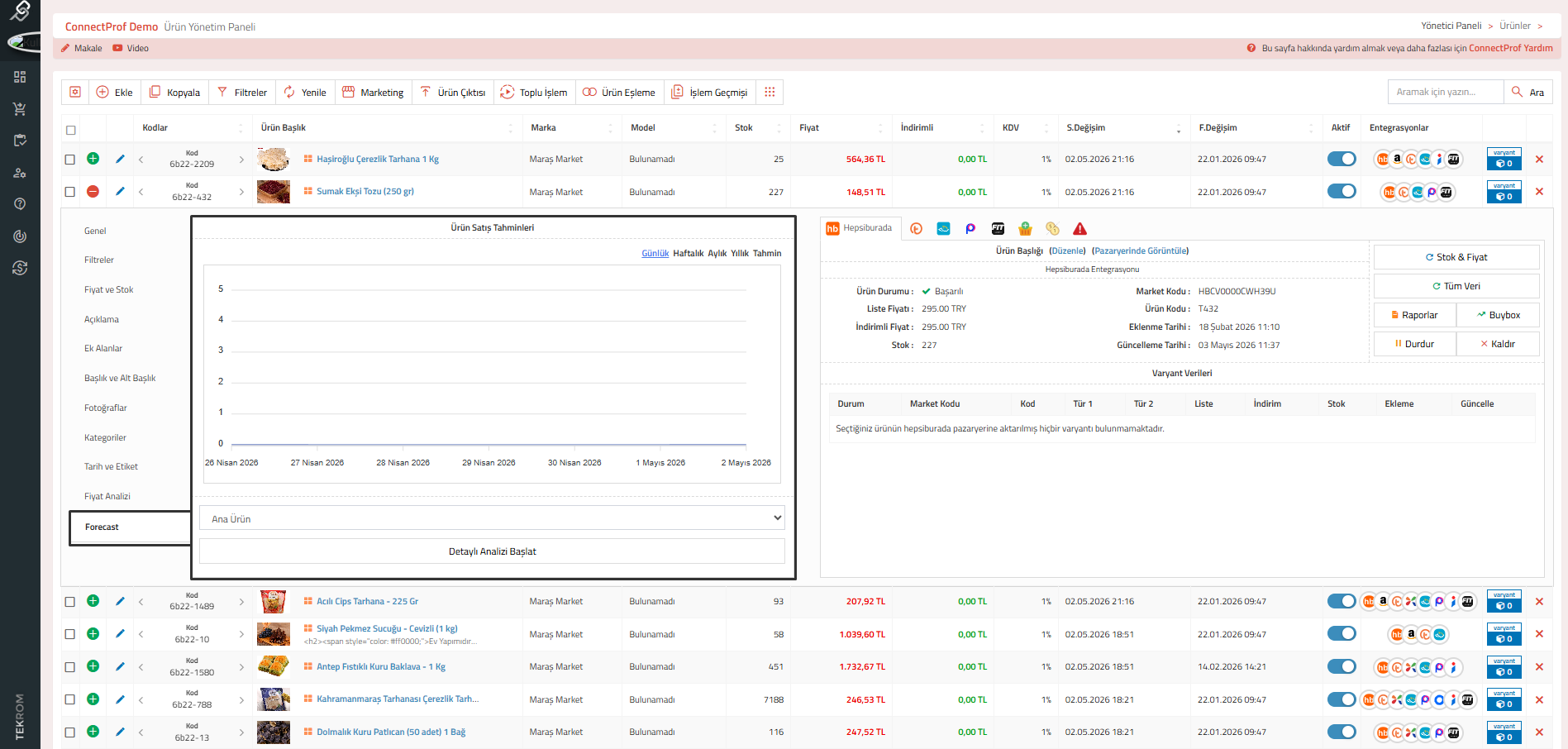Sort table by Kodlar column

pyautogui.click(x=192, y=127)
